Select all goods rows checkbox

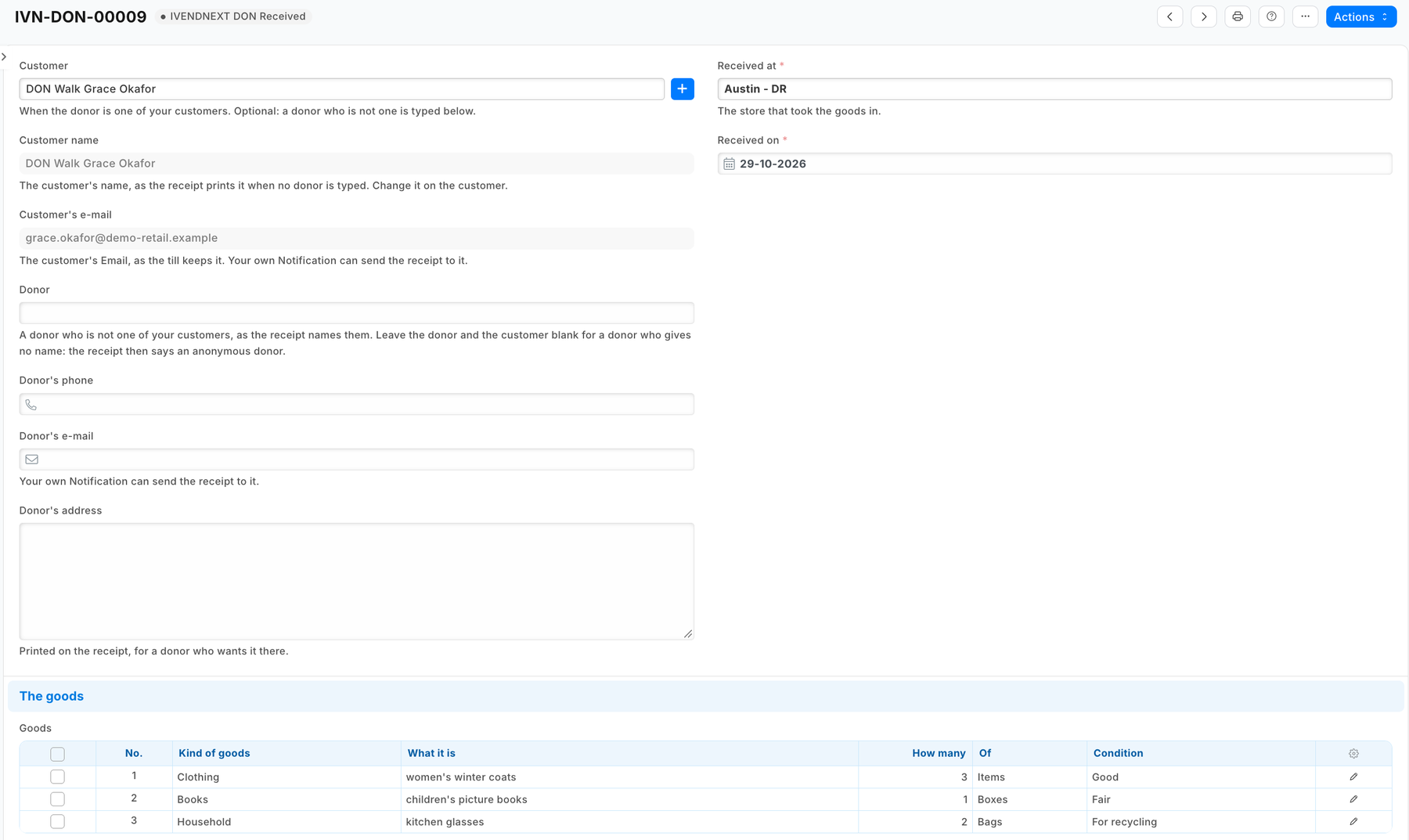(57, 754)
